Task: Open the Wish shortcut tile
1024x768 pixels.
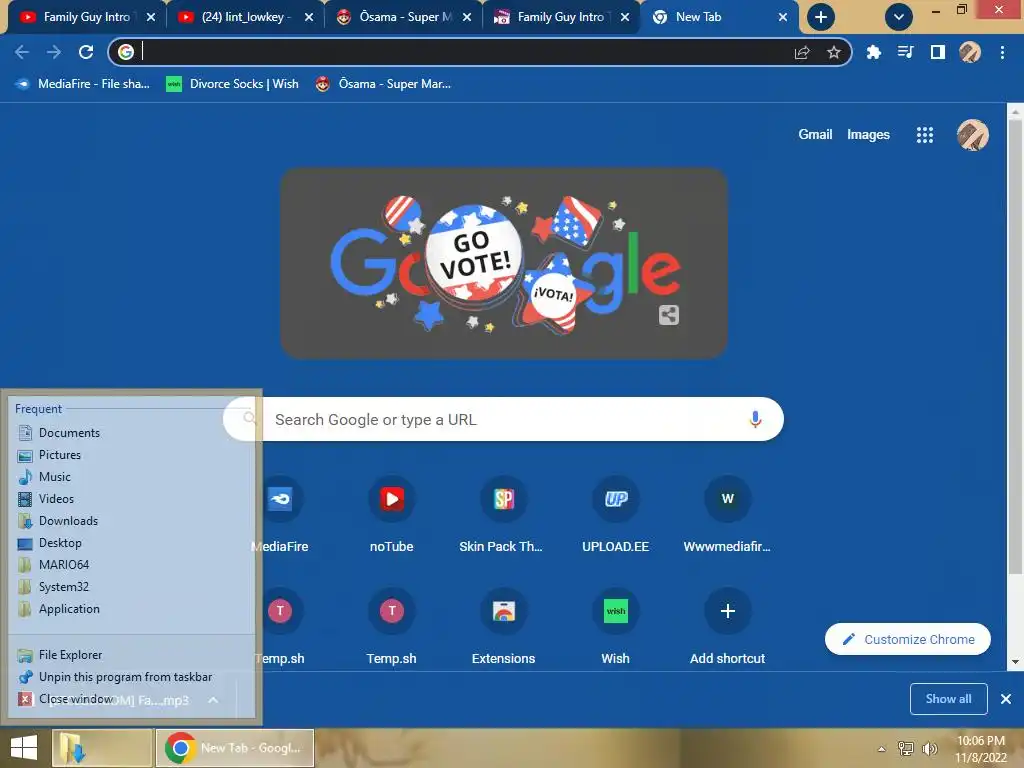Action: 615,628
